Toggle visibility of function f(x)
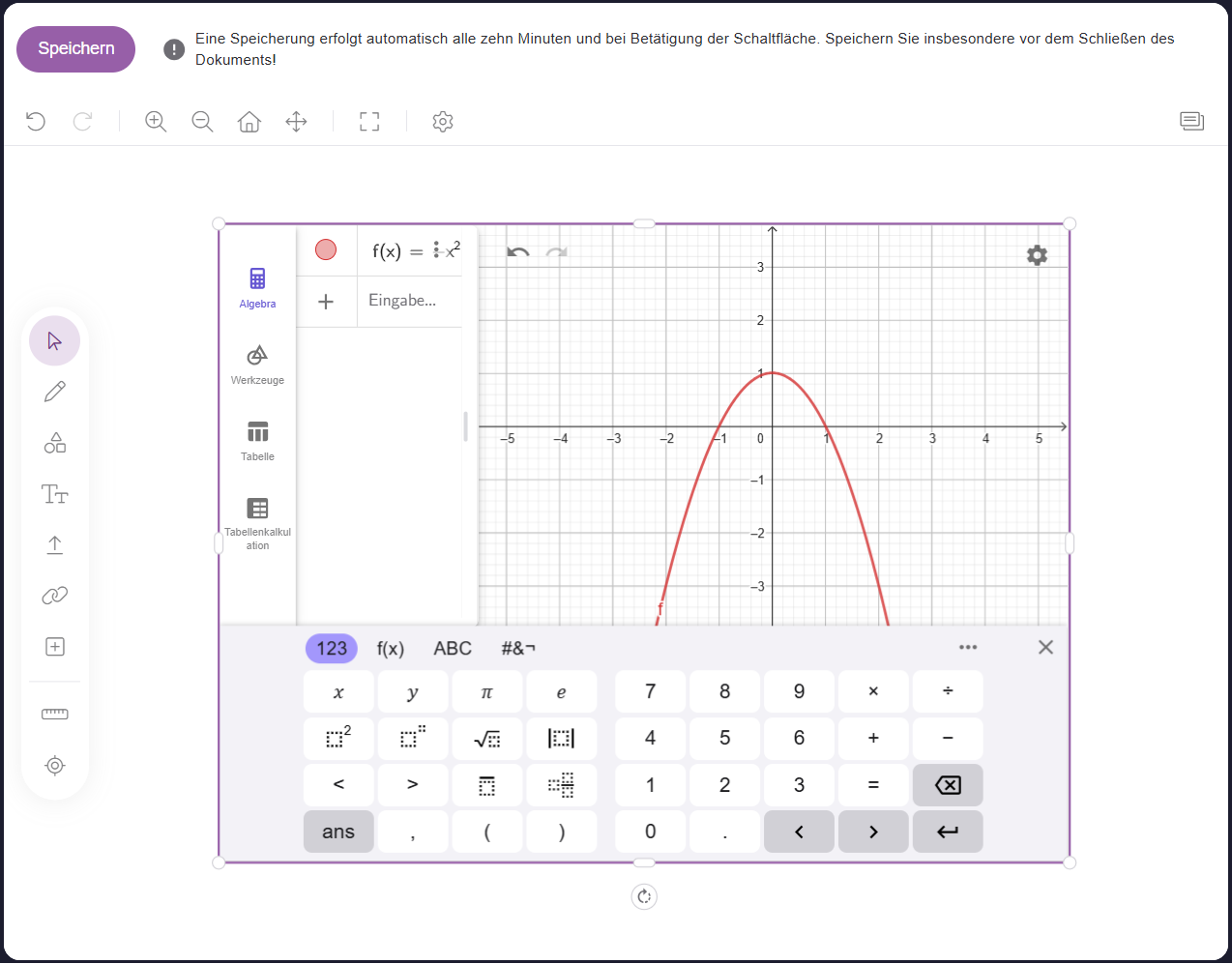This screenshot has width=1232, height=964. click(326, 250)
